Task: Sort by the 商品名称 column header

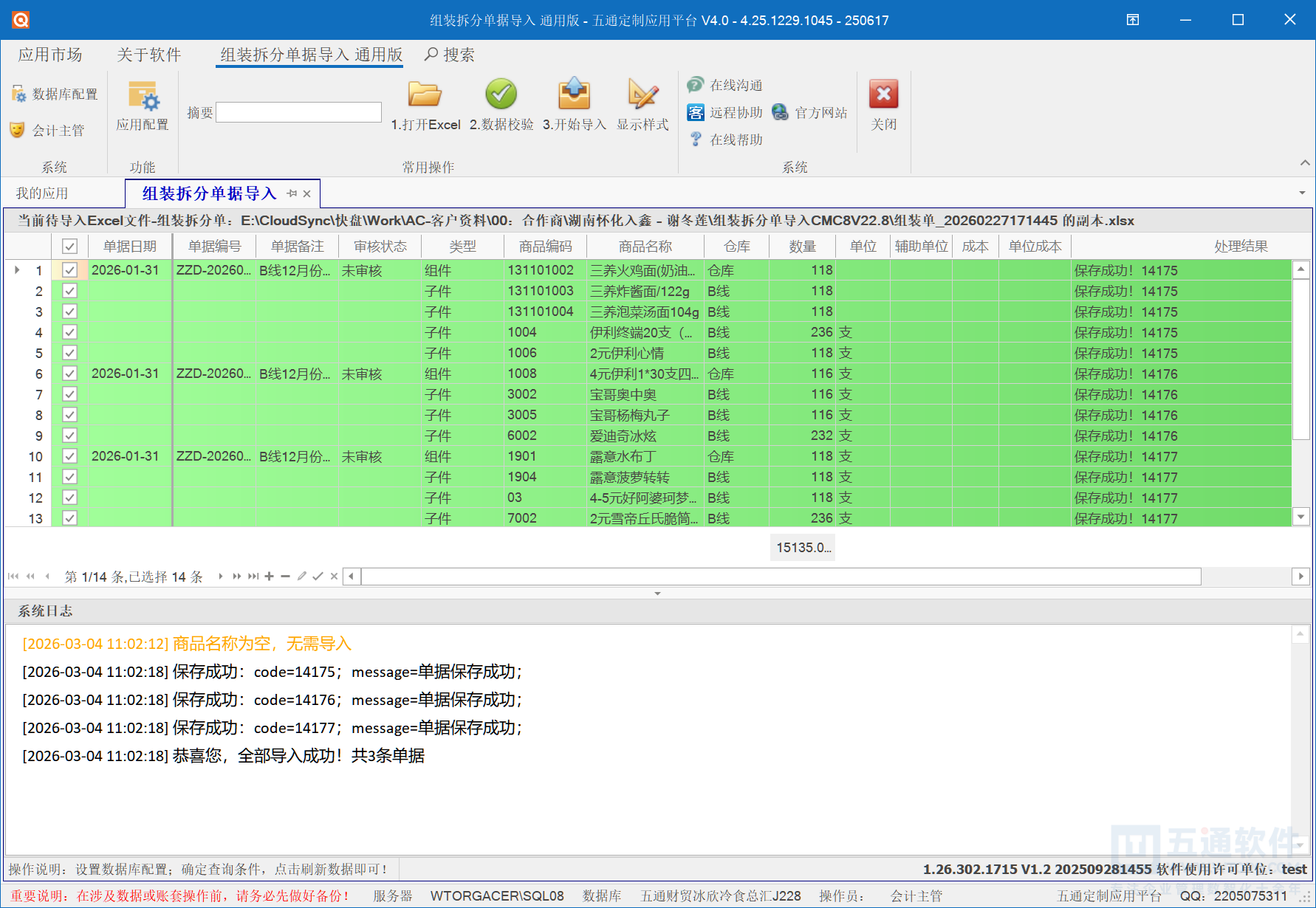Action: click(645, 247)
